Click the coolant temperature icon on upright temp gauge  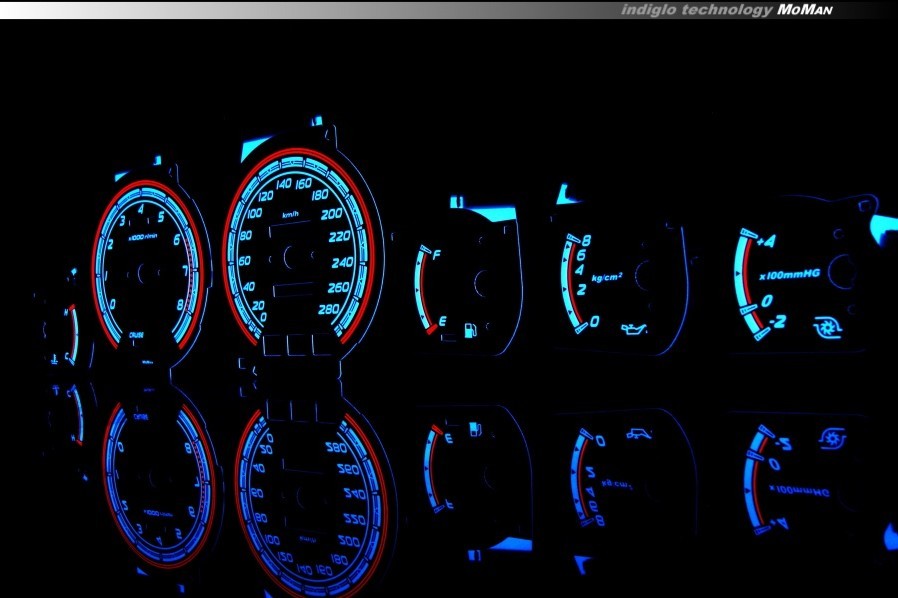(54, 360)
